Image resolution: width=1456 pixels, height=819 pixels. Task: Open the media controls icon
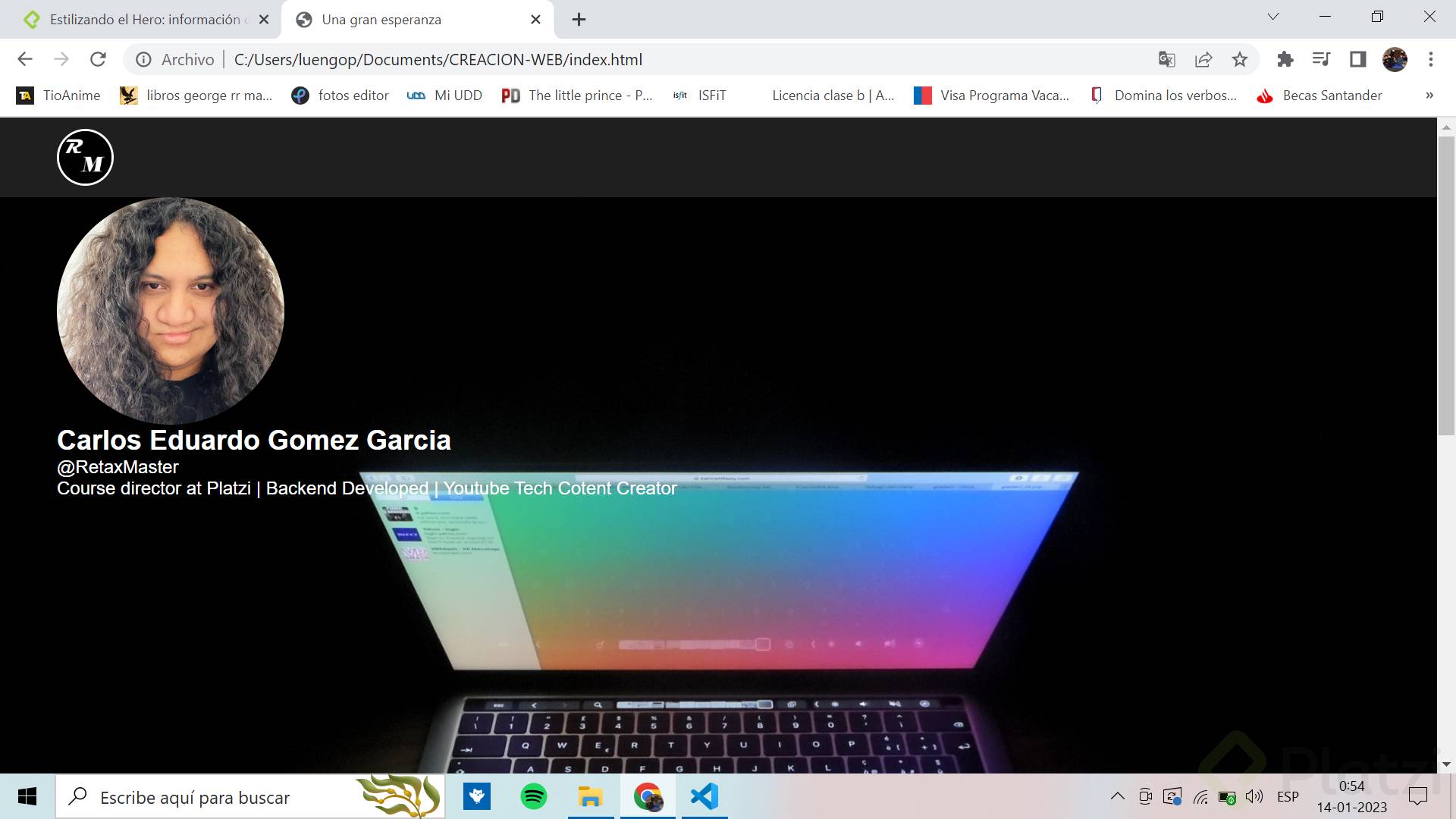tap(1321, 59)
